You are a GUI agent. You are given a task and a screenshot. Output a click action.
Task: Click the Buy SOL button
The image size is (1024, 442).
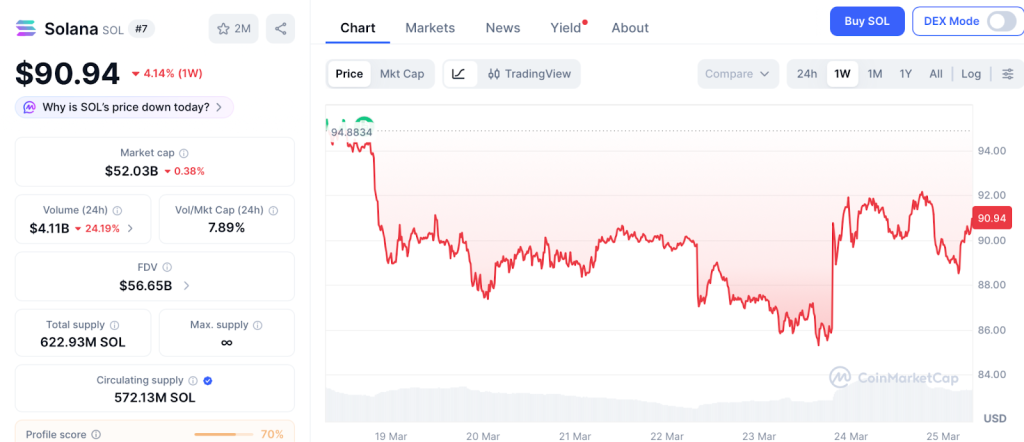point(867,21)
